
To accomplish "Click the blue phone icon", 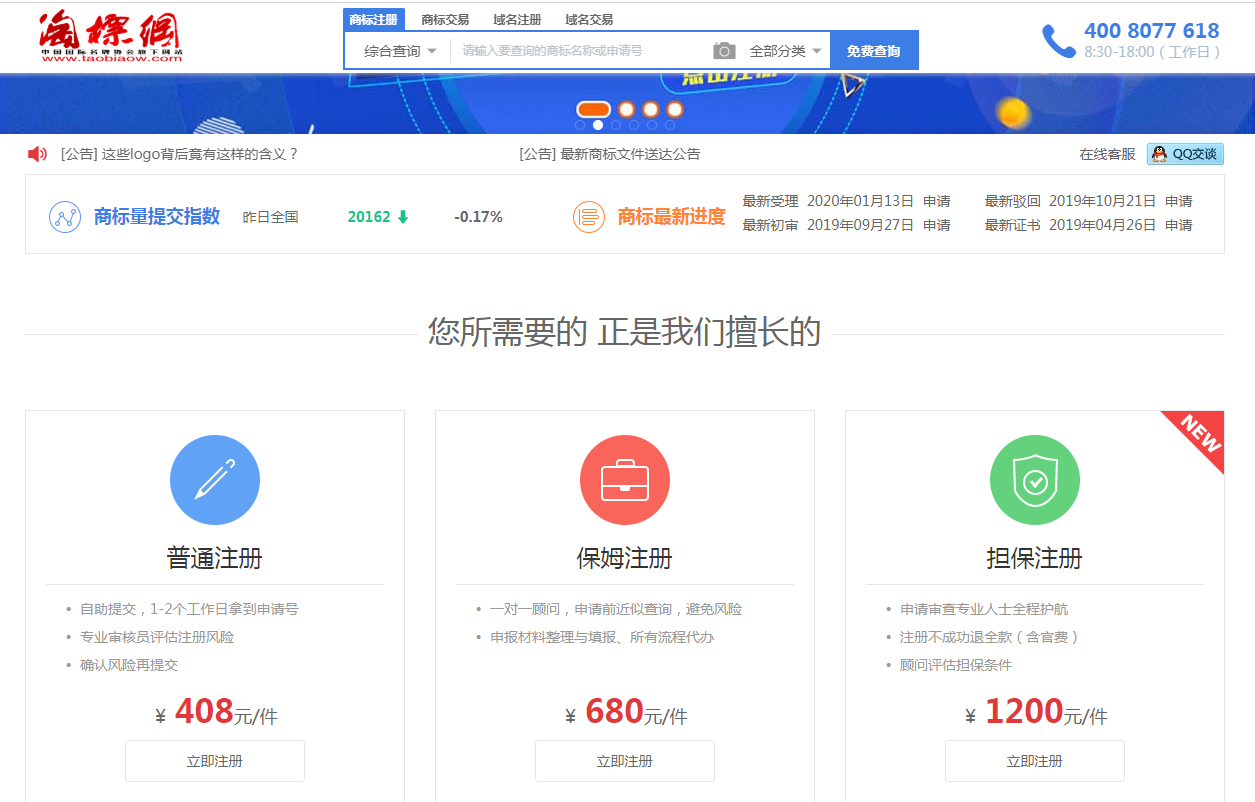I will coord(1059,41).
